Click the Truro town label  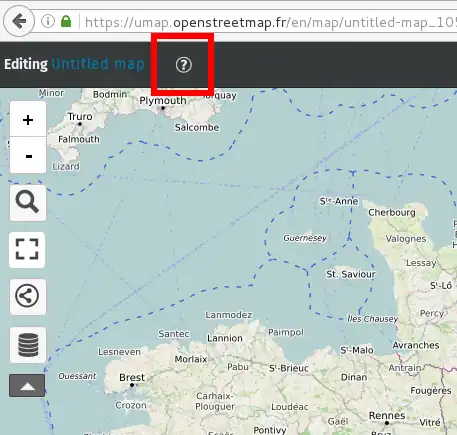tap(80, 117)
